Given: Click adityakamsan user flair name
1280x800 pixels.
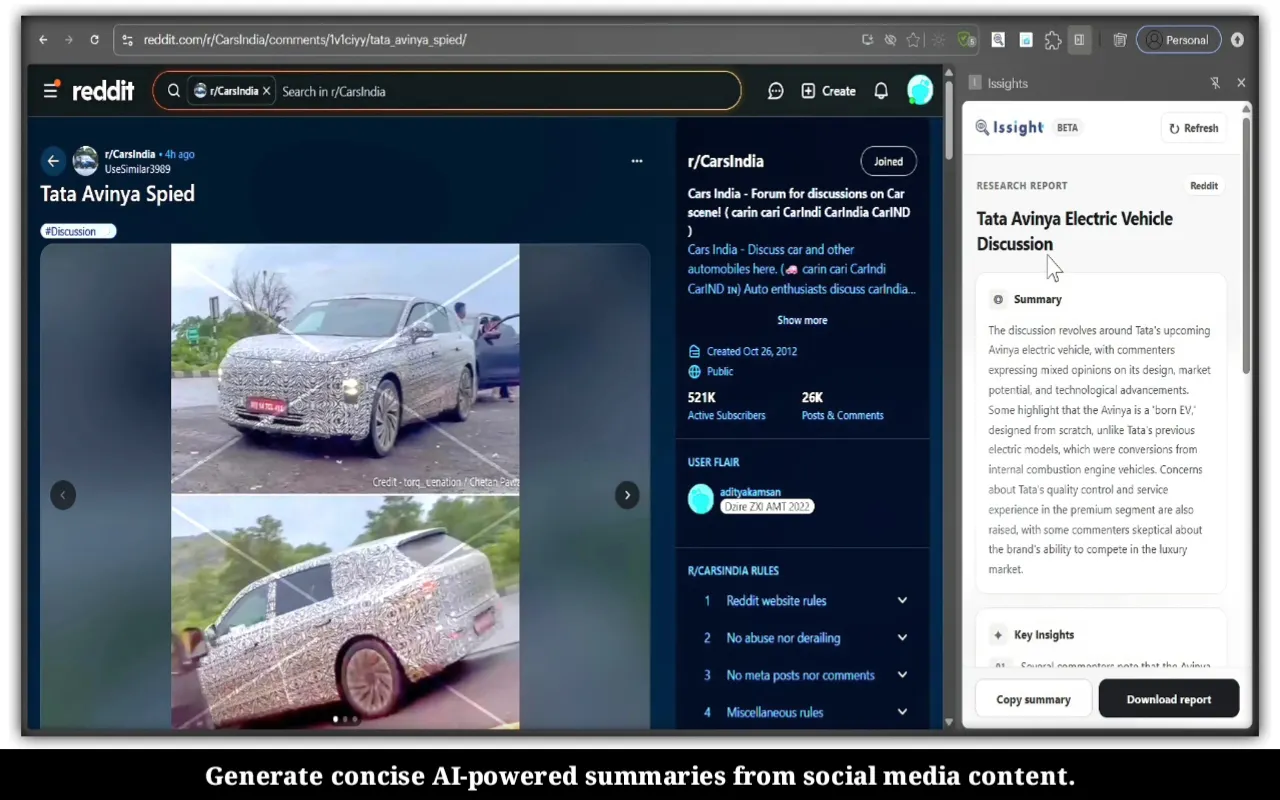Looking at the screenshot, I should click(x=750, y=492).
